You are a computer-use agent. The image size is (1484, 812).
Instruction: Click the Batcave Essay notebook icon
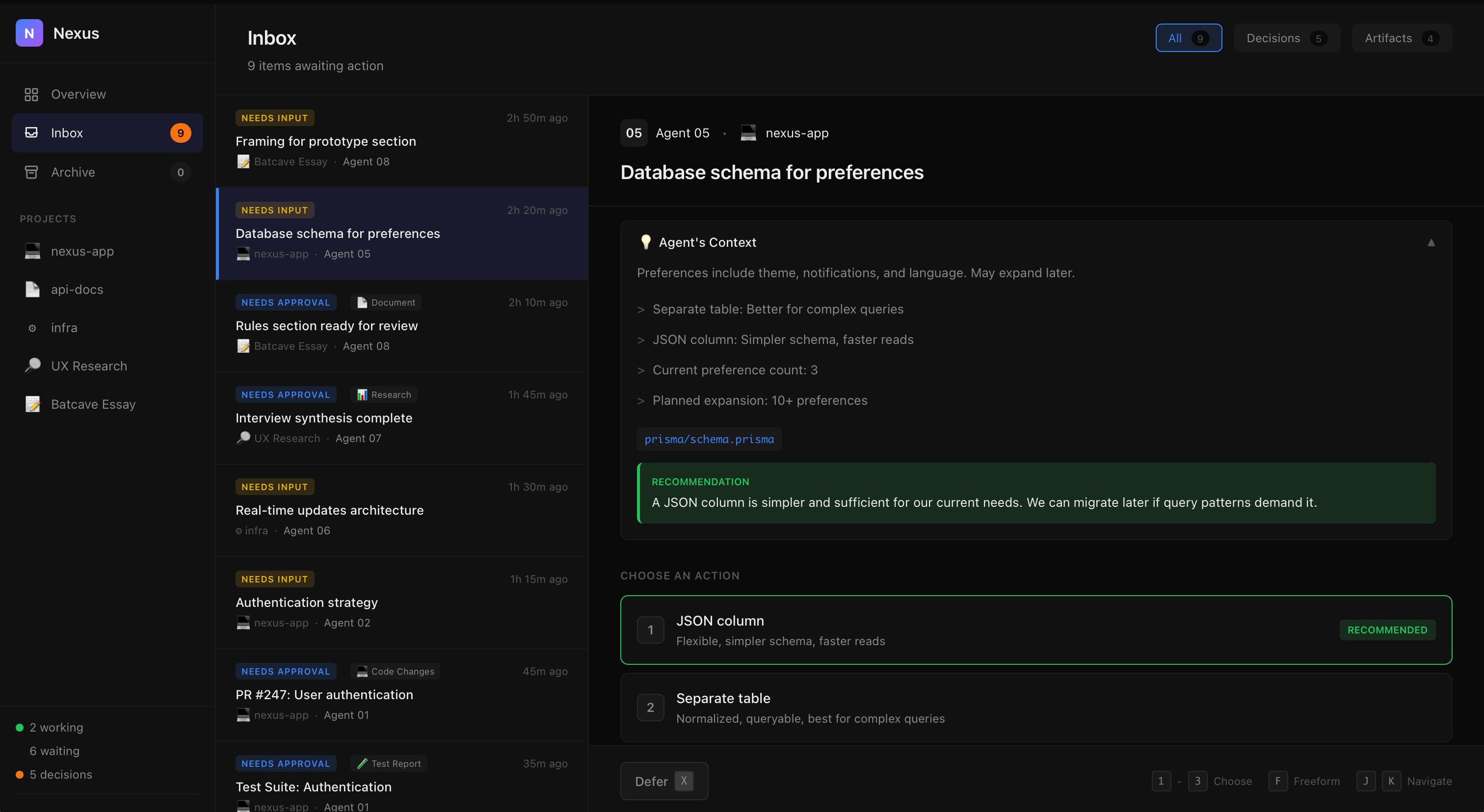[32, 404]
